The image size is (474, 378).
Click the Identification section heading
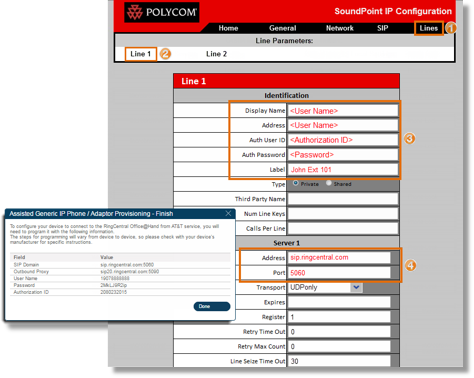pos(286,96)
